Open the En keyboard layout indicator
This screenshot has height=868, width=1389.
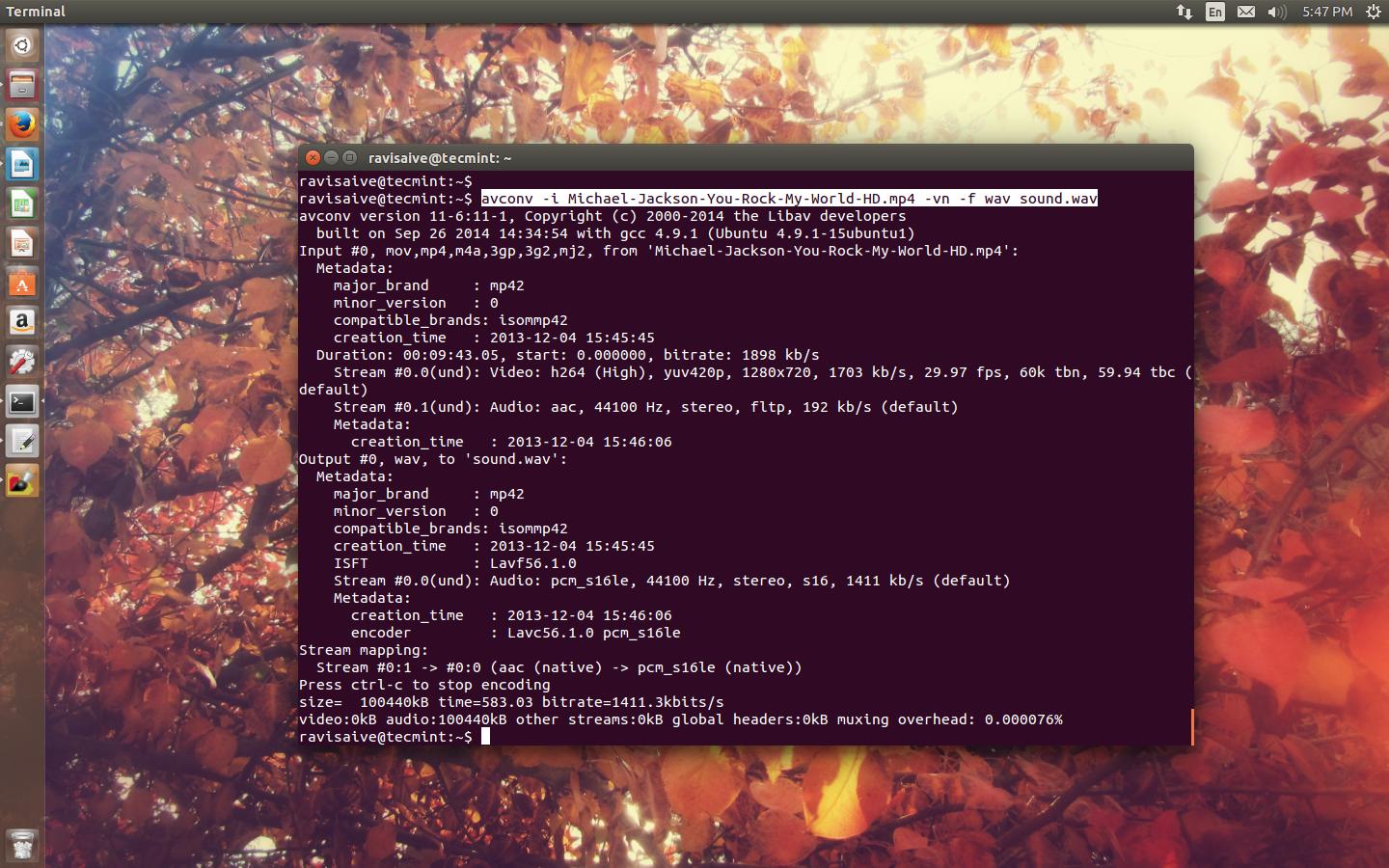pyautogui.click(x=1215, y=12)
